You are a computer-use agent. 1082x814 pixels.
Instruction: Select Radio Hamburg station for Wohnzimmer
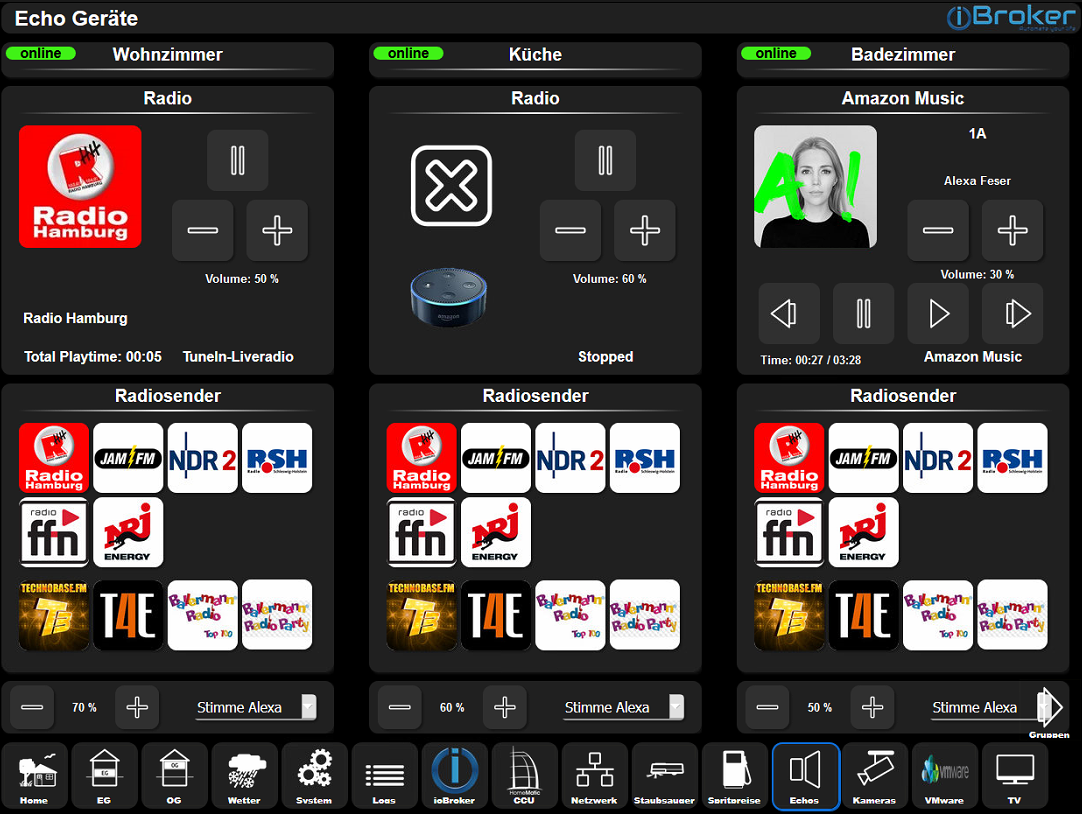pyautogui.click(x=54, y=458)
